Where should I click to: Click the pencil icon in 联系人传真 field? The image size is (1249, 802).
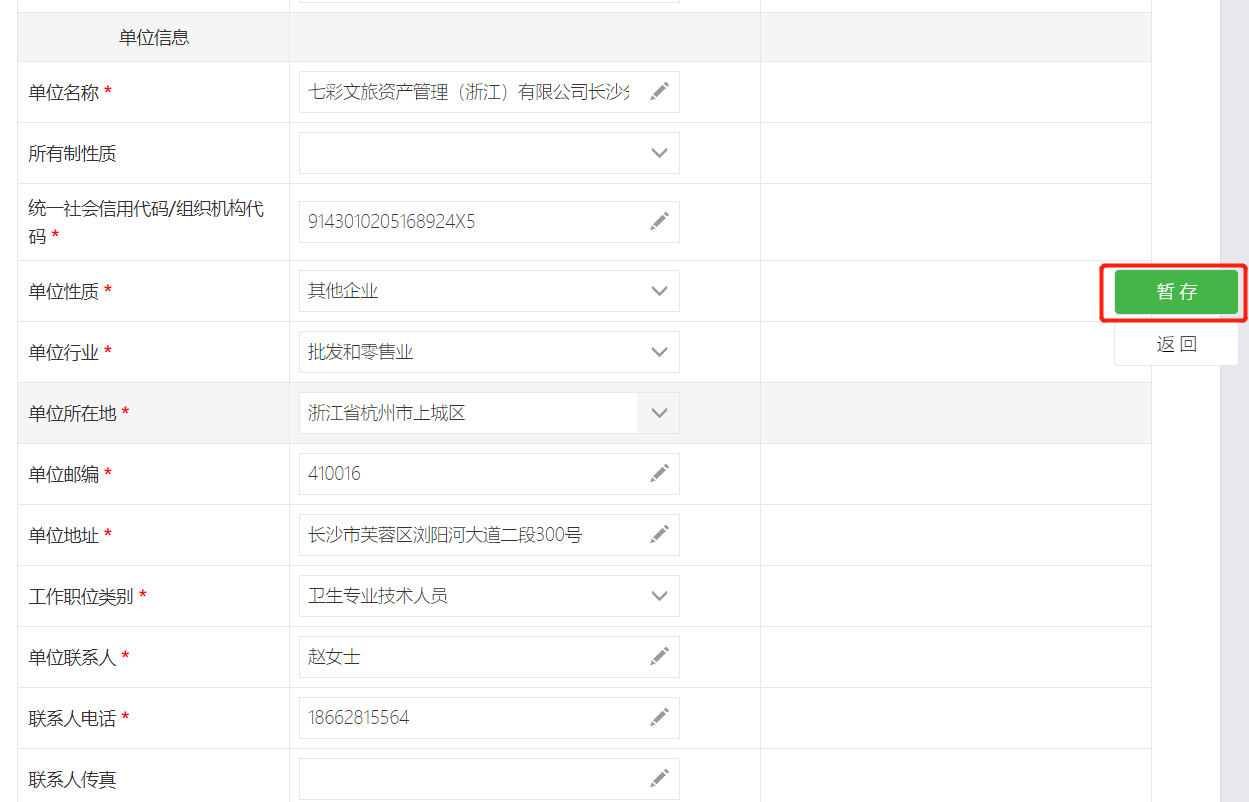[659, 779]
